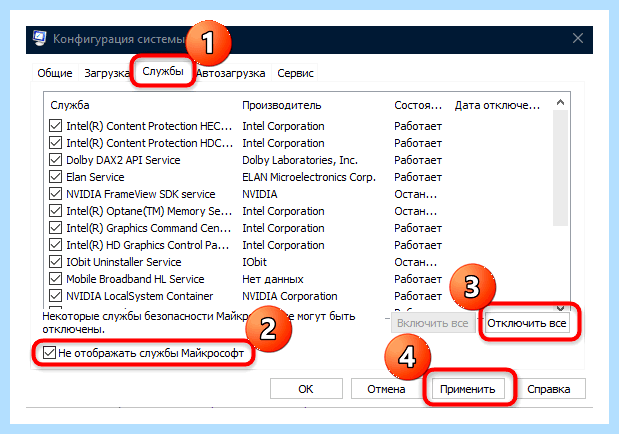The height and width of the screenshot is (434, 619).
Task: Select the Mobile Broadband HL Service name
Action: point(135,279)
